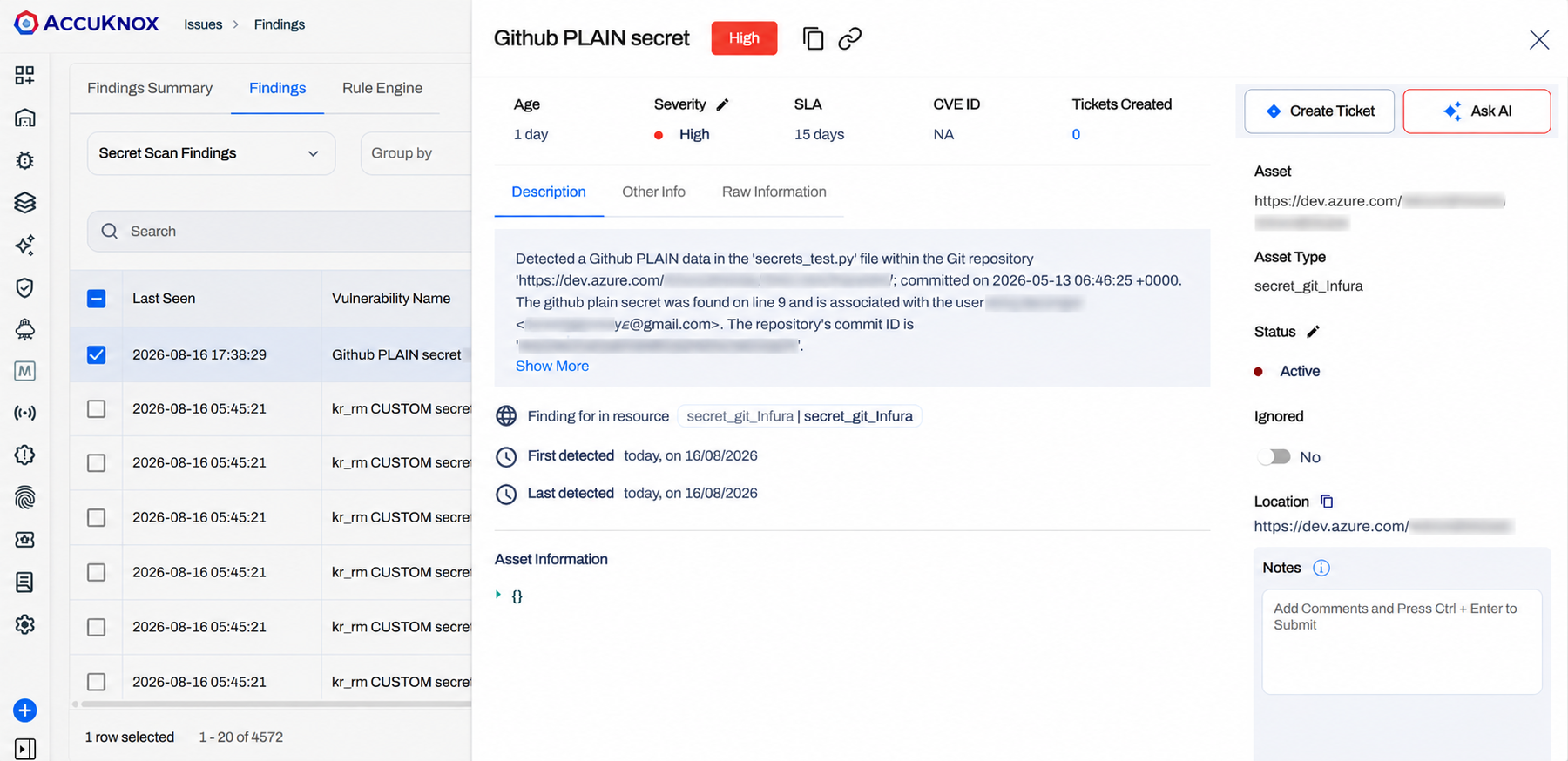This screenshot has width=1568, height=761.
Task: Open the AI sparkle icon in sidebar
Action: [x=24, y=245]
